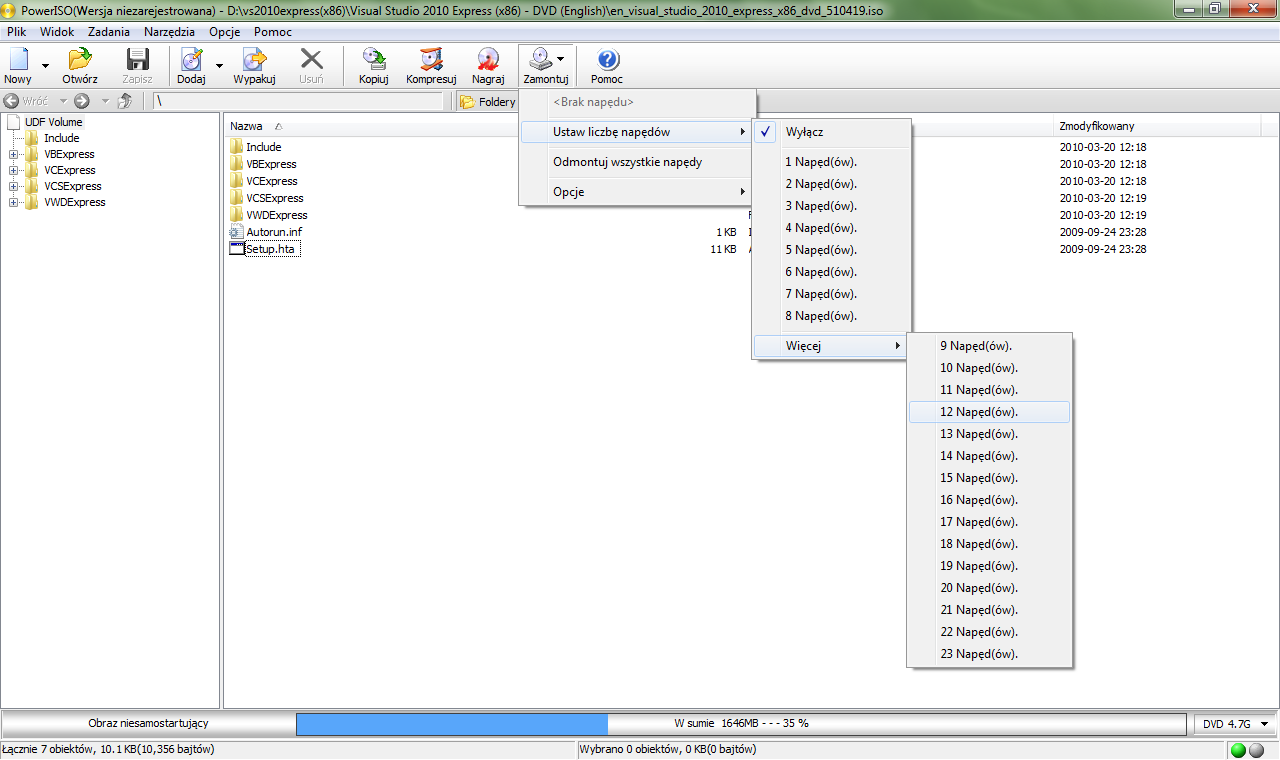
Task: Click the Nowy (New) toolbar icon
Action: (18, 60)
